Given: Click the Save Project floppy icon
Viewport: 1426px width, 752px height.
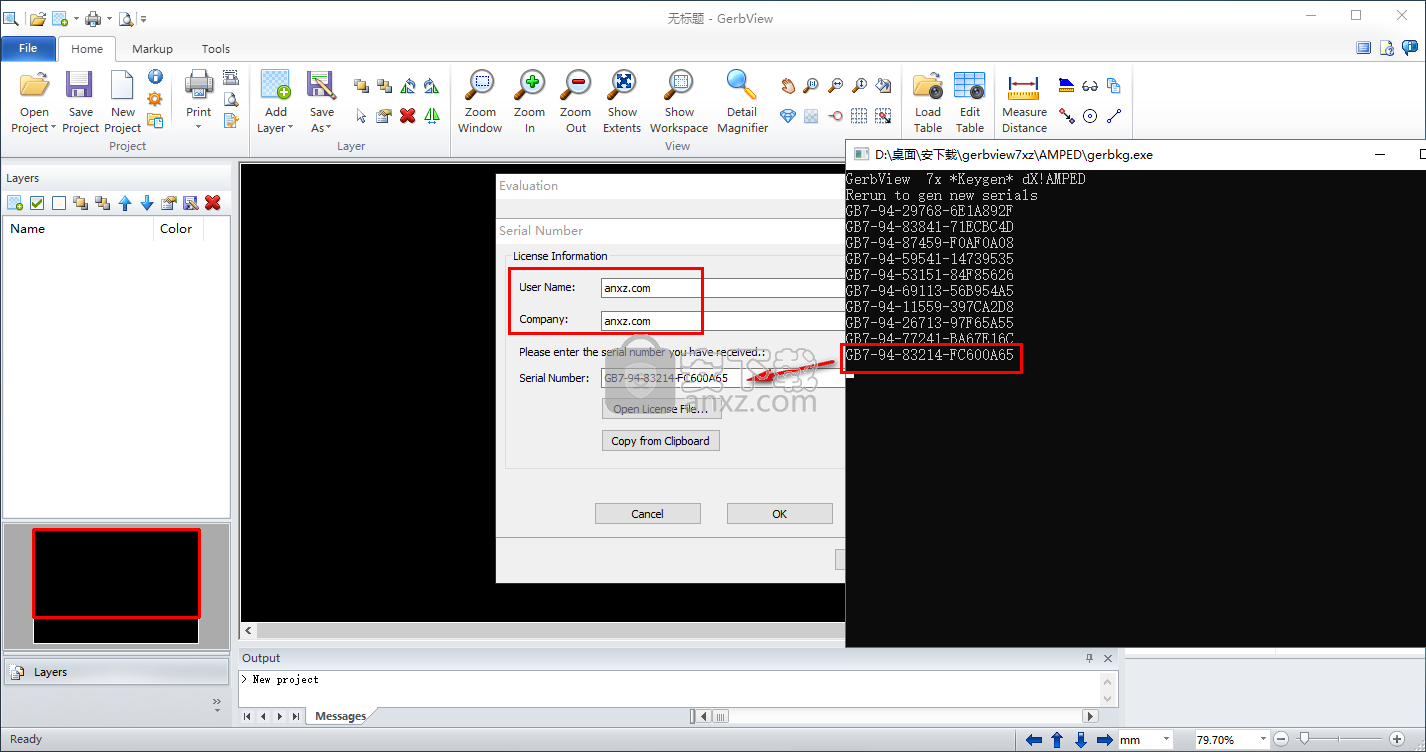Looking at the screenshot, I should pos(80,86).
